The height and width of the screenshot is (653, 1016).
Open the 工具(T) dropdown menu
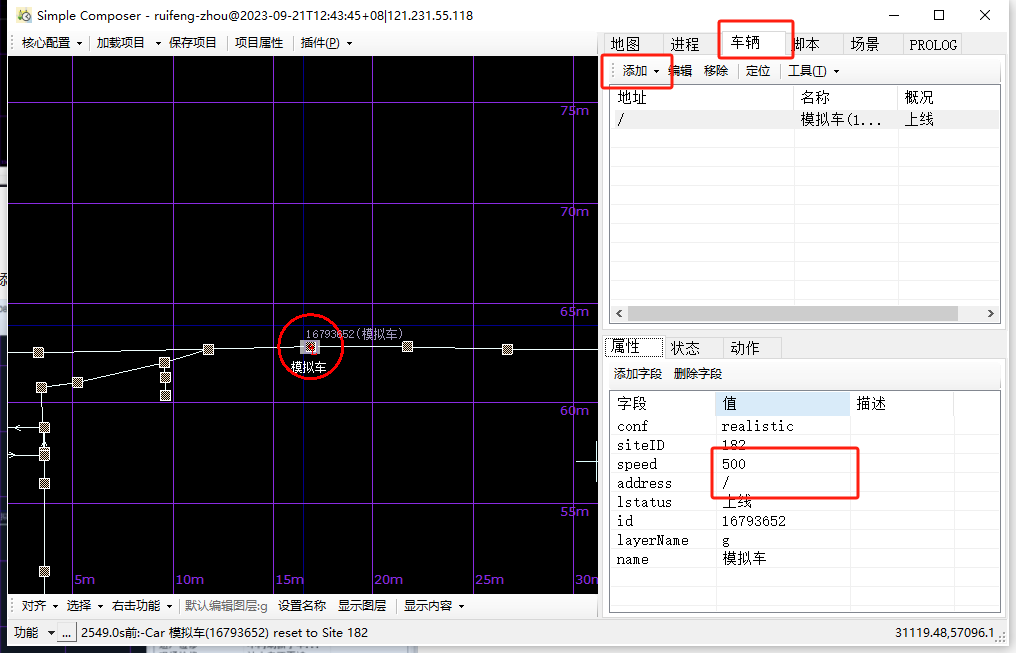813,71
